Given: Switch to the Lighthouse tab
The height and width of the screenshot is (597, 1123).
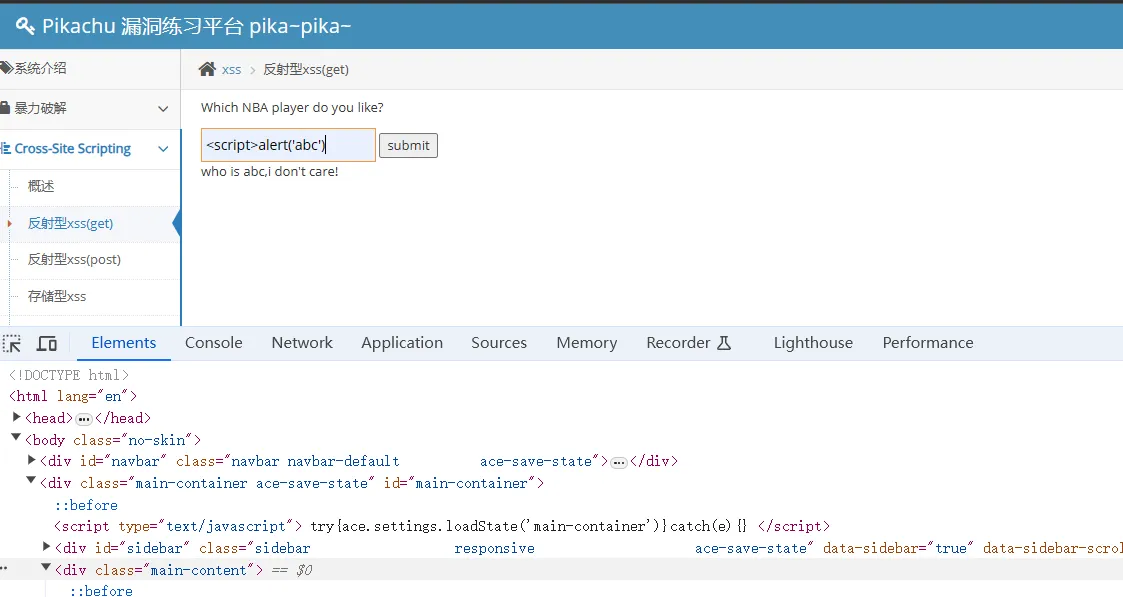Looking at the screenshot, I should tap(813, 343).
